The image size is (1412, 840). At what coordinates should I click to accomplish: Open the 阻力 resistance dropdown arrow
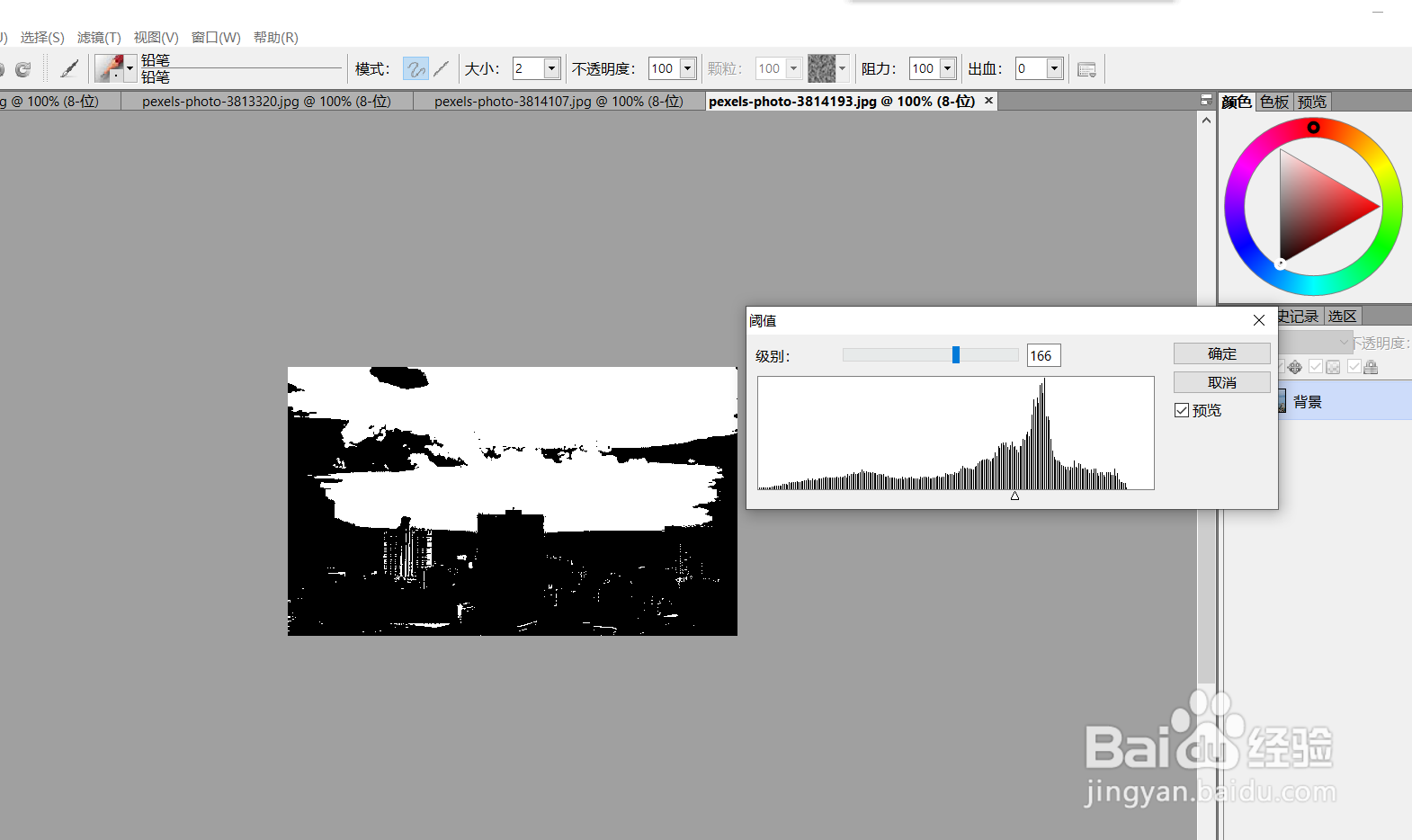947,68
